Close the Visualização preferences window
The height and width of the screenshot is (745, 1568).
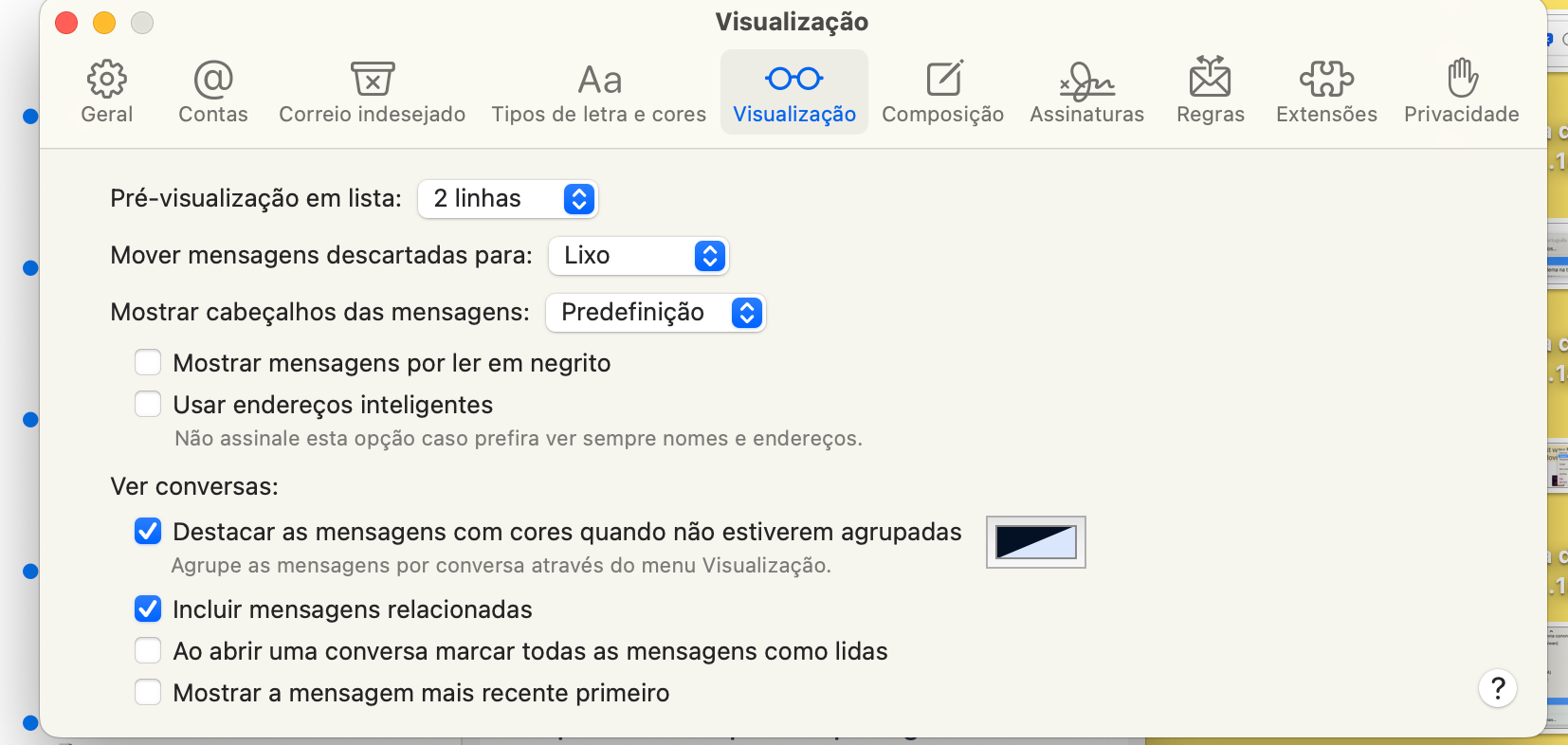(66, 23)
